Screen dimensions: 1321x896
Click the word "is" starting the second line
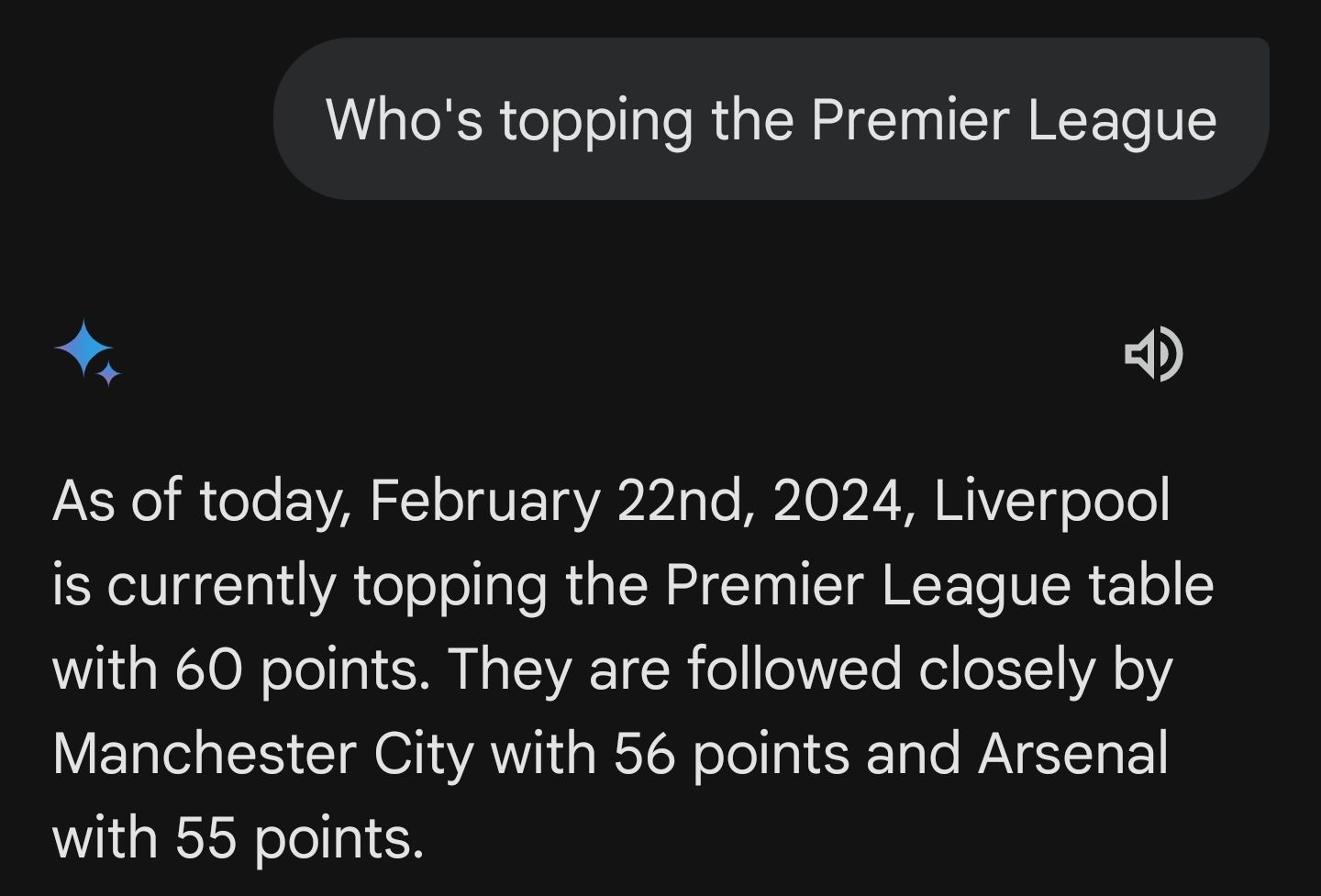71,585
